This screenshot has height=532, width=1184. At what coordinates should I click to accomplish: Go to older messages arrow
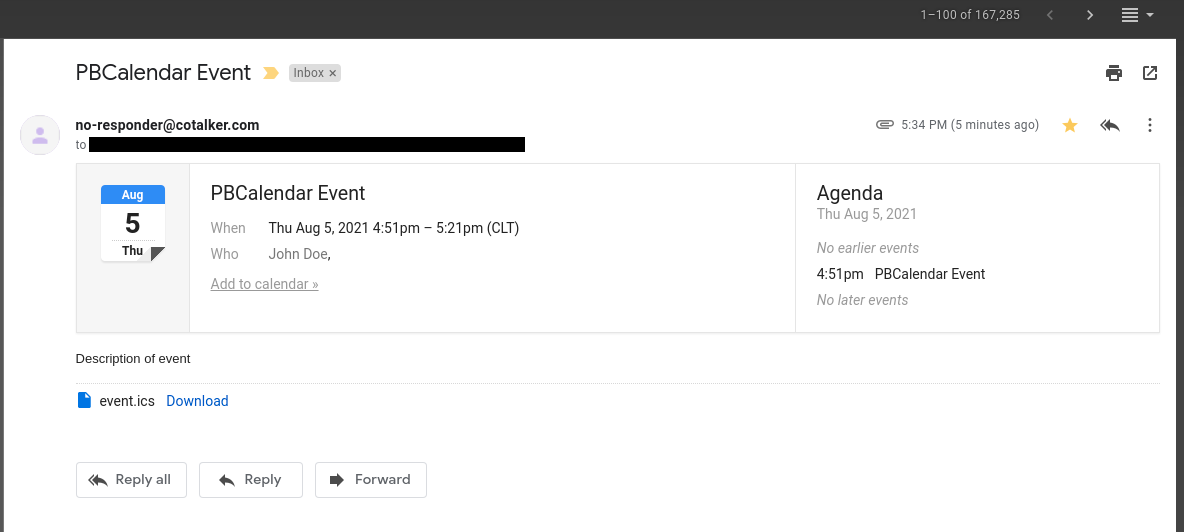point(1090,15)
